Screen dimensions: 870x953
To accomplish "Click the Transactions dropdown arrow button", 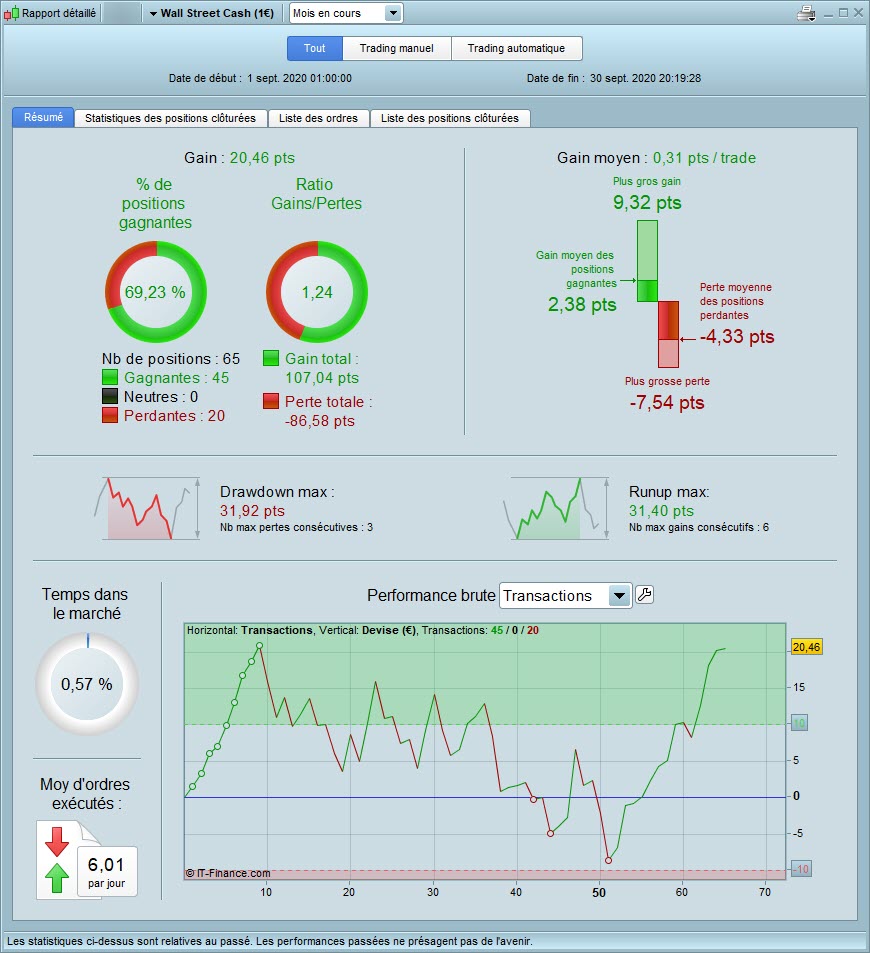I will click(619, 596).
